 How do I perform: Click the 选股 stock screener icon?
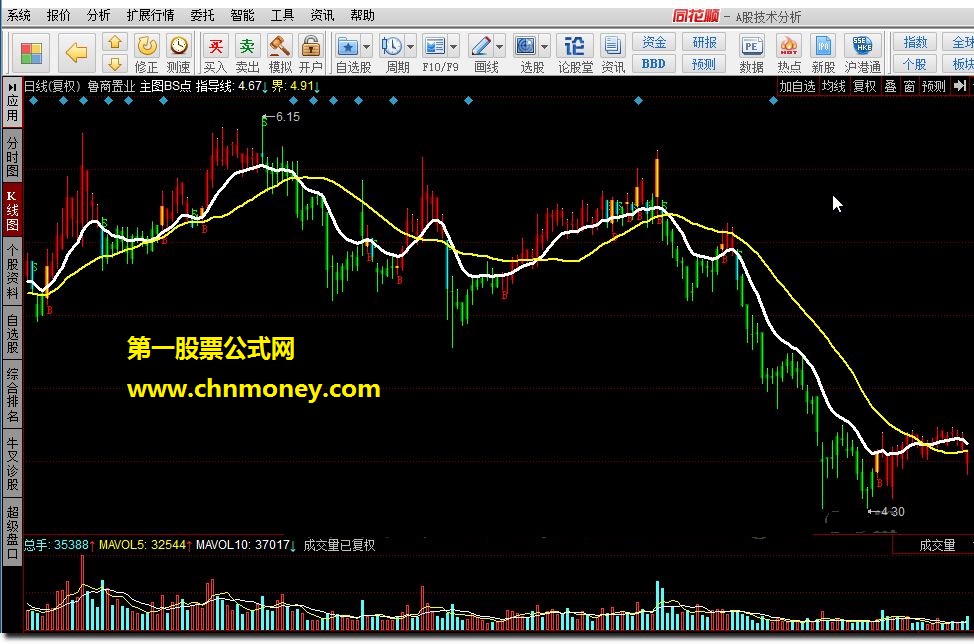pyautogui.click(x=526, y=46)
